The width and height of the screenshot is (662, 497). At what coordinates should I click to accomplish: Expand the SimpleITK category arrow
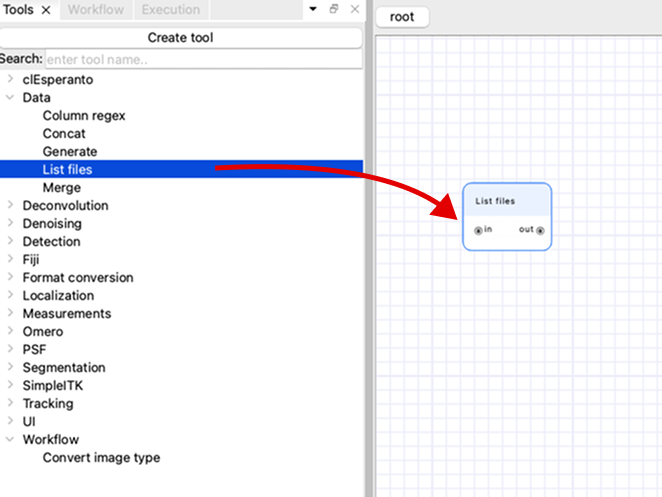tap(10, 385)
